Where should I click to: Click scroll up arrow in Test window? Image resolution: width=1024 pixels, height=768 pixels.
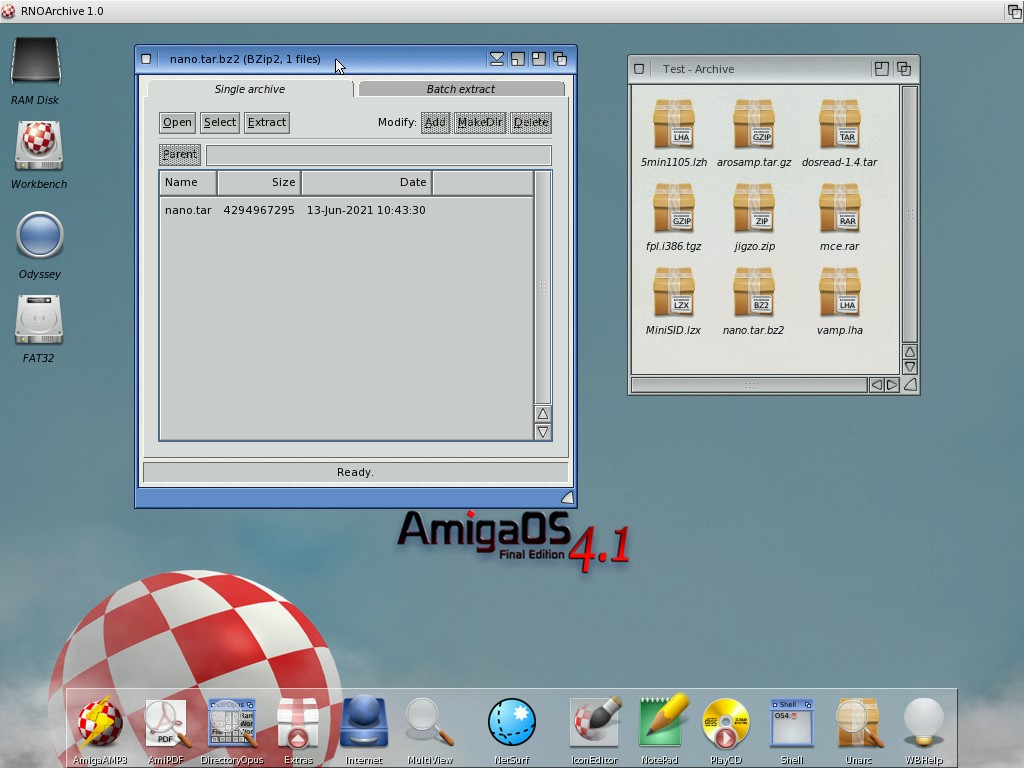click(x=909, y=352)
